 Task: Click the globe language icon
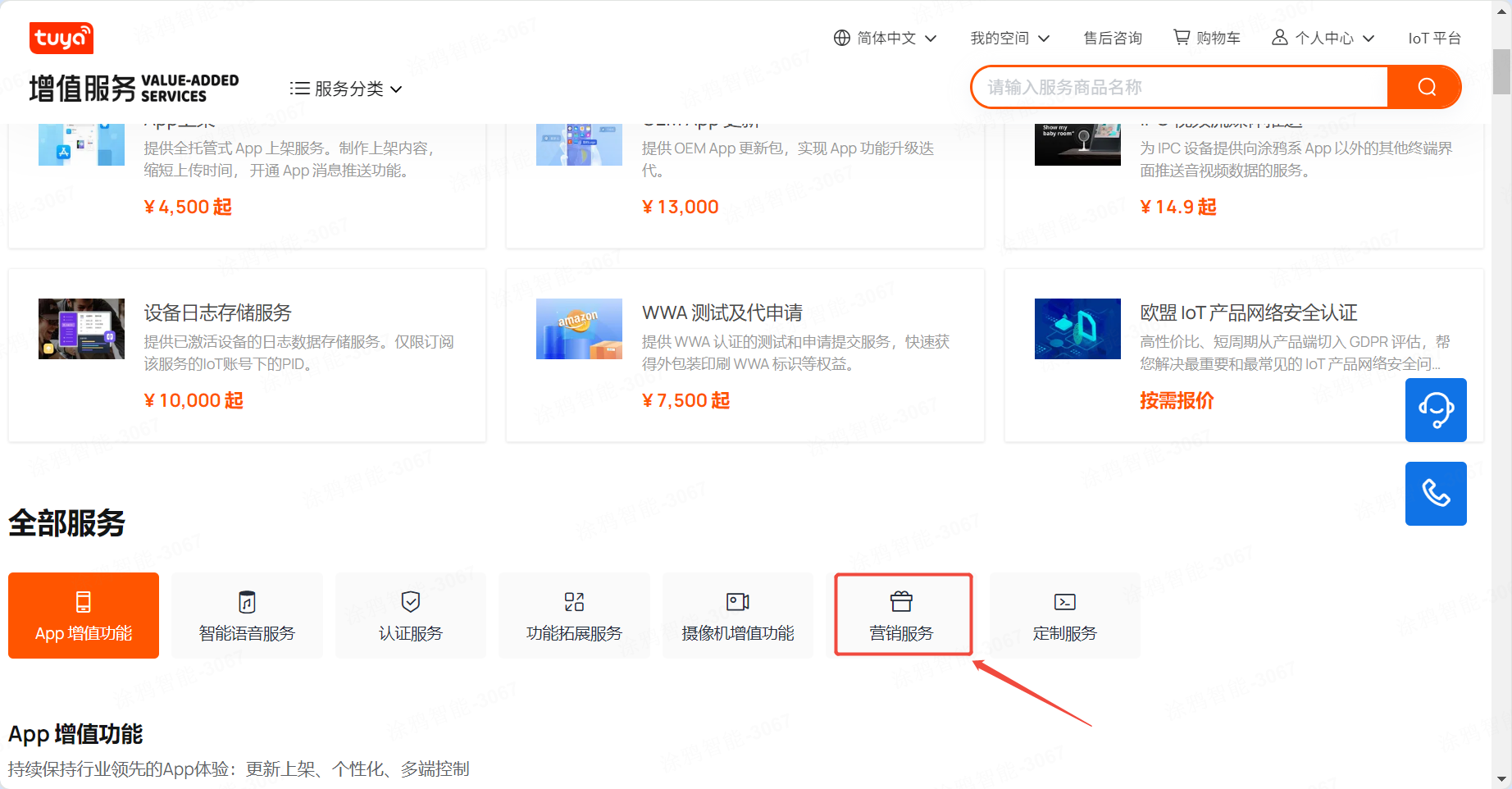(x=841, y=38)
